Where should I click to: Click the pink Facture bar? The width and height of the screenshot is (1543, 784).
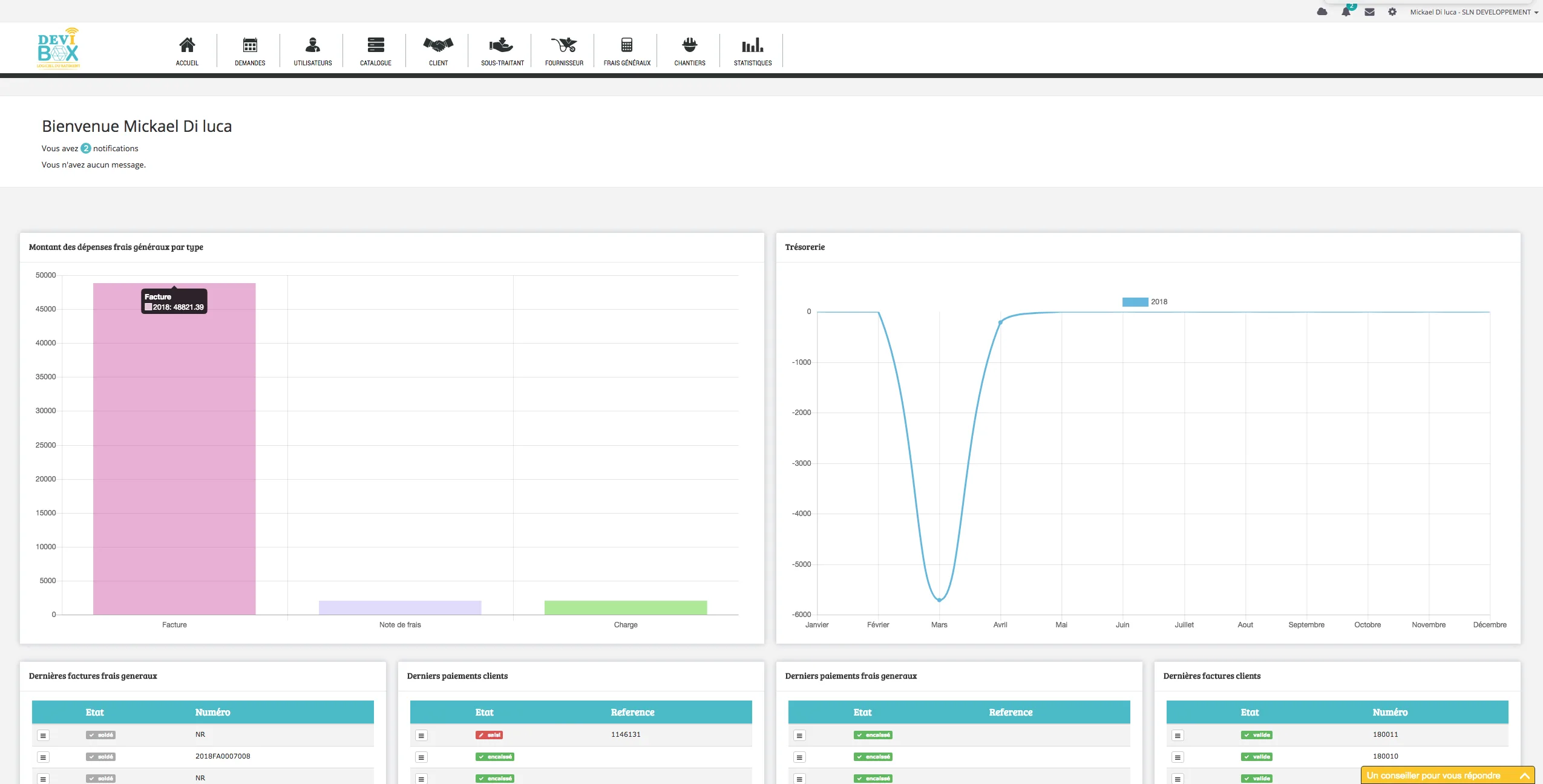point(174,449)
